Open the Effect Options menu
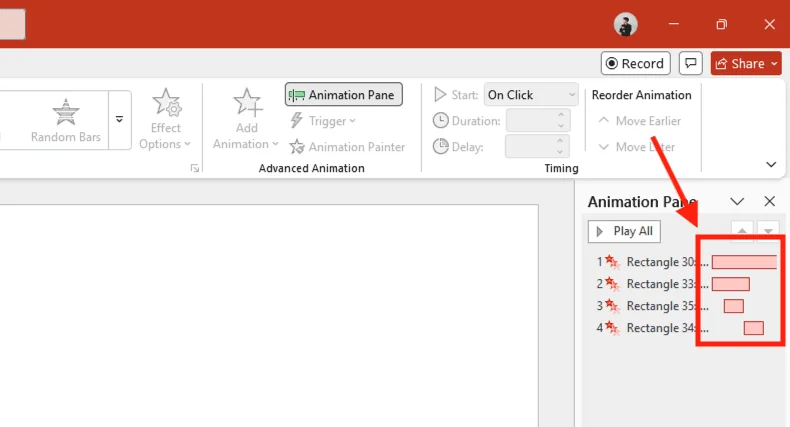Image resolution: width=790 pixels, height=427 pixels. pyautogui.click(x=166, y=118)
